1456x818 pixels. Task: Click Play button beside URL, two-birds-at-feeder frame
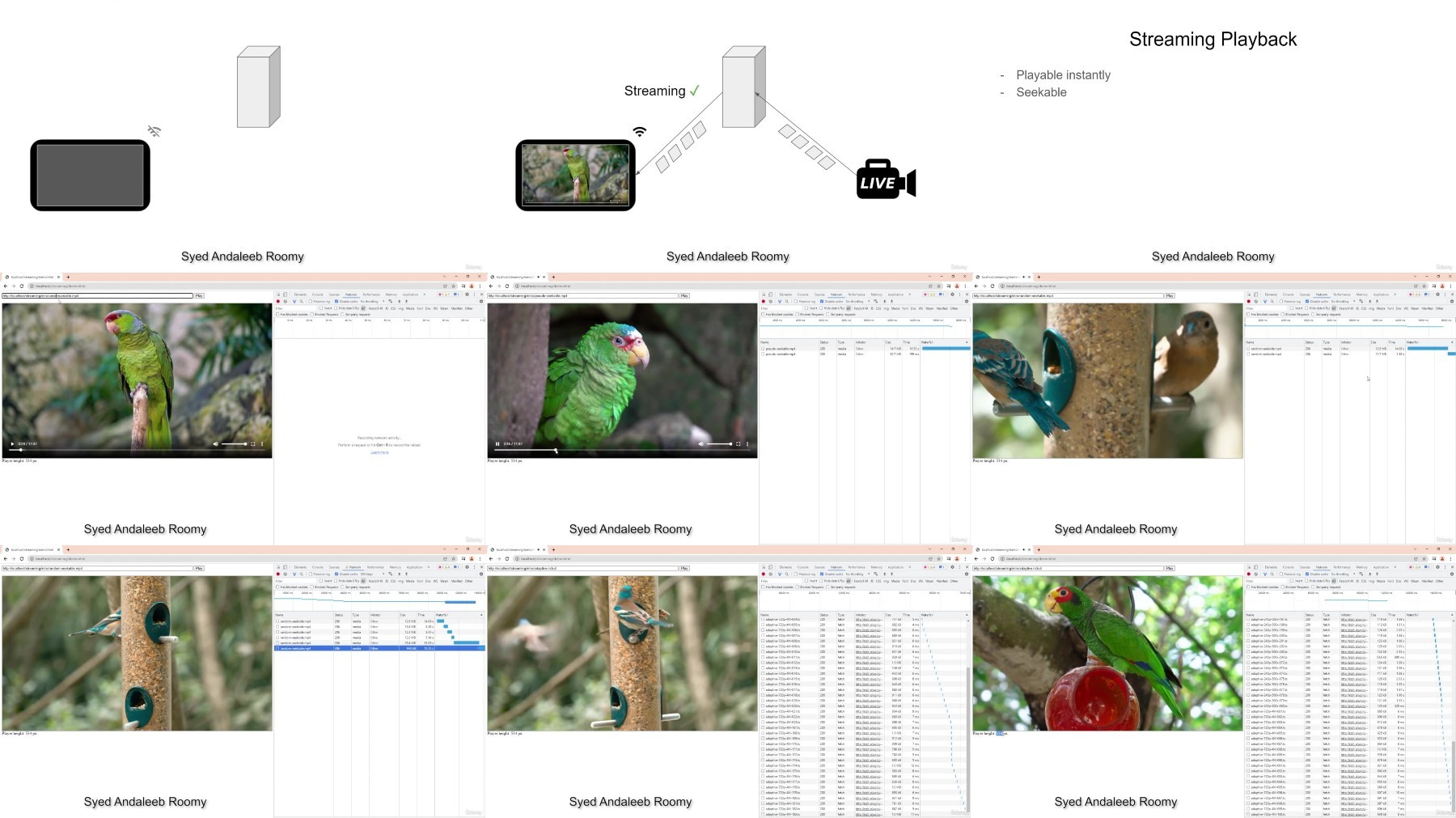click(1170, 295)
